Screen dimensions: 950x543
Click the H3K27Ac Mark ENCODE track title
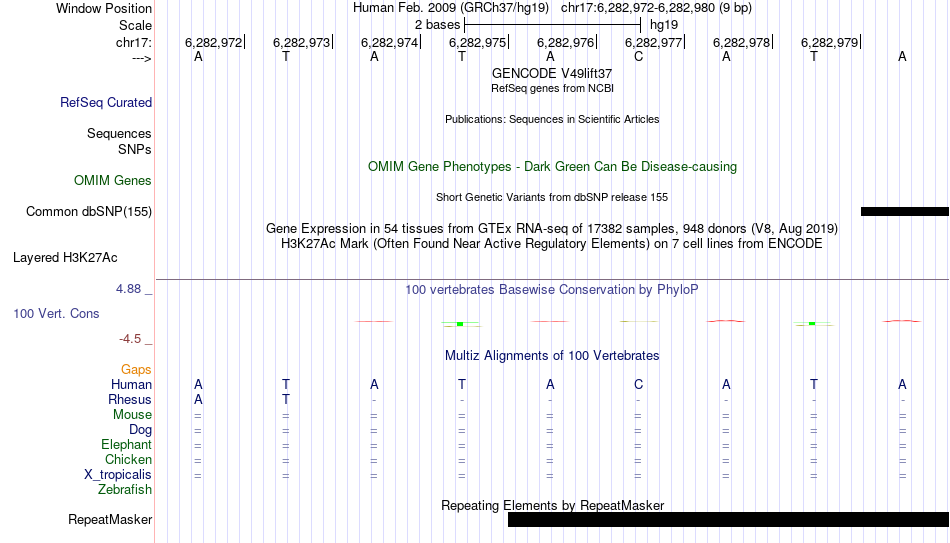pos(552,244)
